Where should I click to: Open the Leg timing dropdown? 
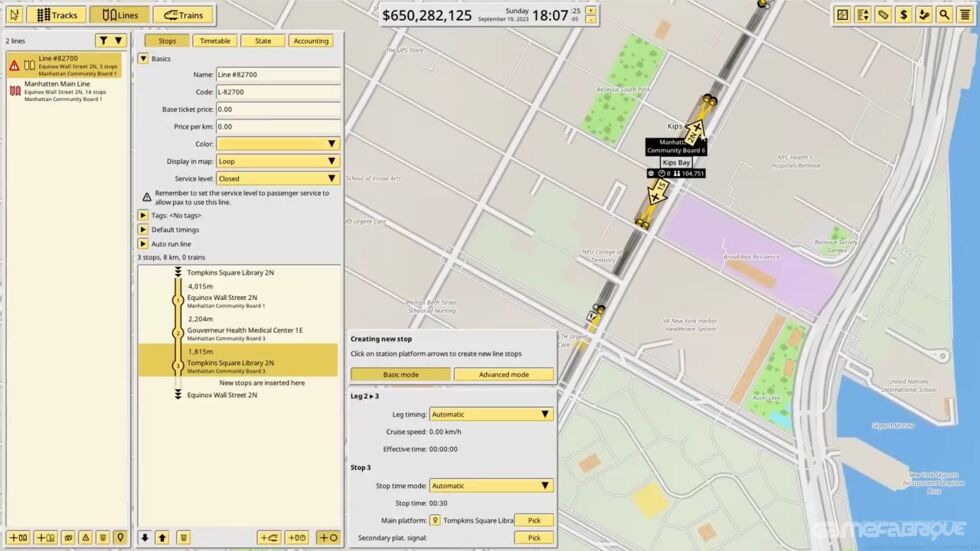(x=491, y=414)
